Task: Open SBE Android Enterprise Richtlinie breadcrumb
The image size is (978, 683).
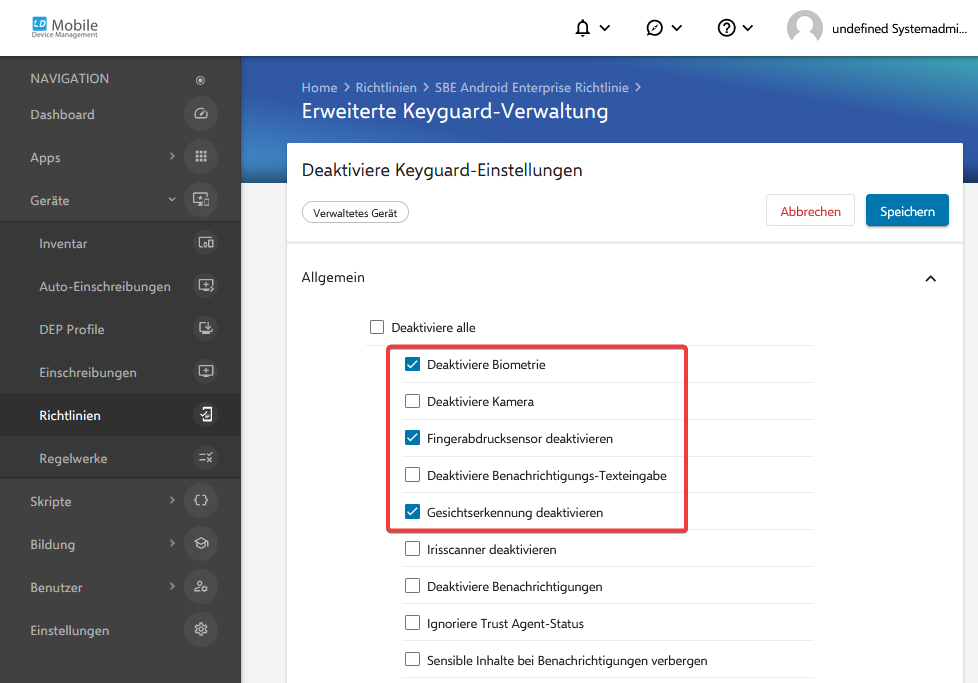Action: point(531,88)
